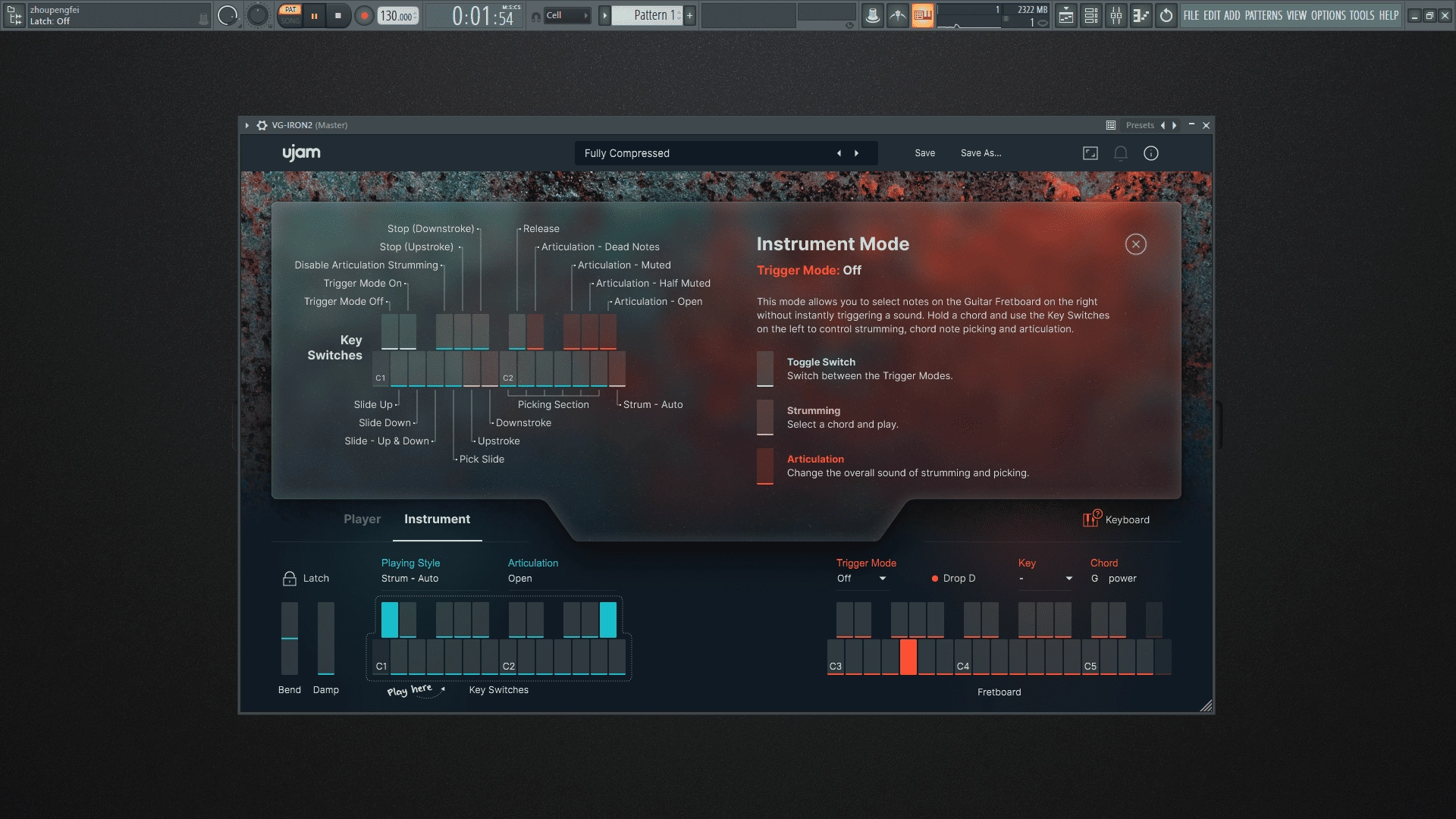1456x819 pixels.
Task: Toggle the orange typing keyboard to piano icon
Action: [x=923, y=15]
